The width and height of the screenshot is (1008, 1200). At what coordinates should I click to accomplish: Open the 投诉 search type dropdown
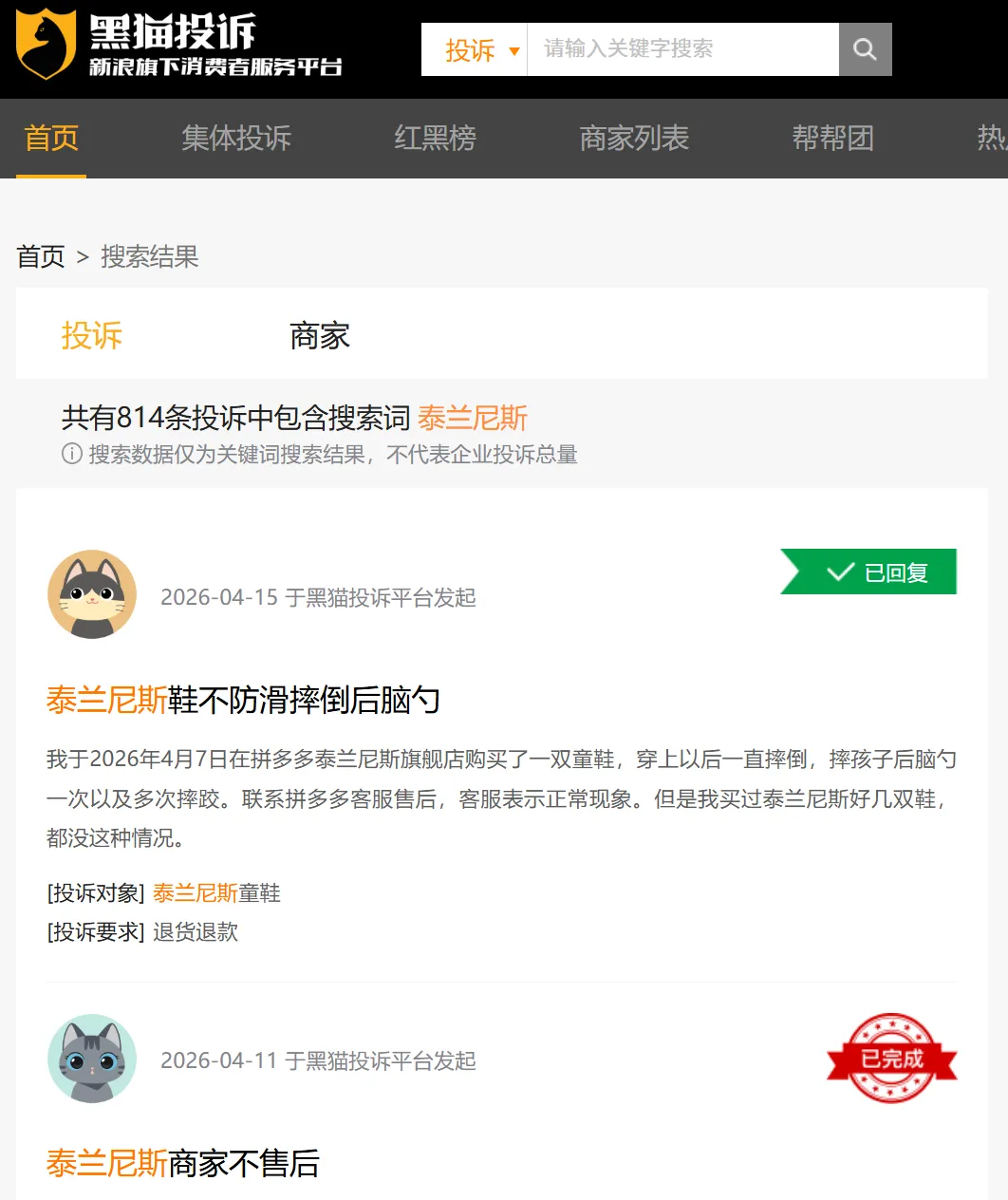[x=469, y=51]
